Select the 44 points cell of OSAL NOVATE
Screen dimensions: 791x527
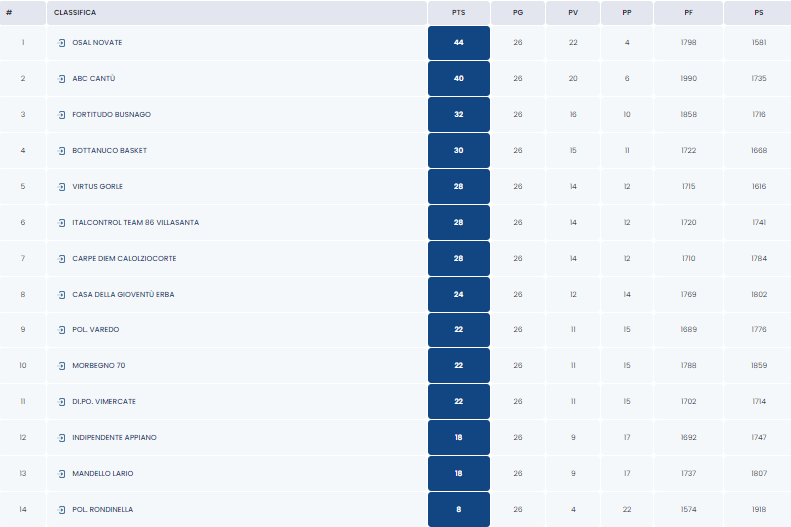click(x=459, y=43)
